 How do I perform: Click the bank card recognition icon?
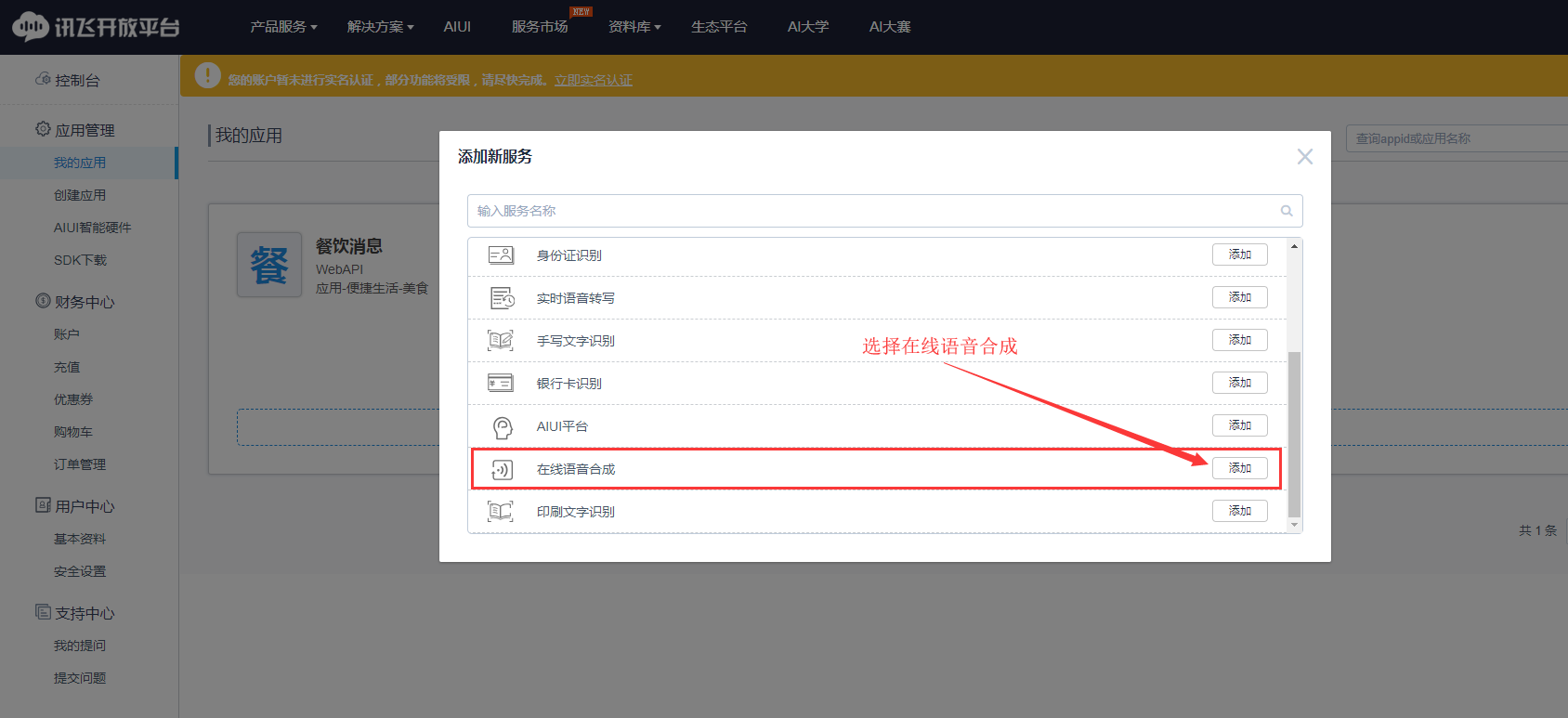point(501,383)
